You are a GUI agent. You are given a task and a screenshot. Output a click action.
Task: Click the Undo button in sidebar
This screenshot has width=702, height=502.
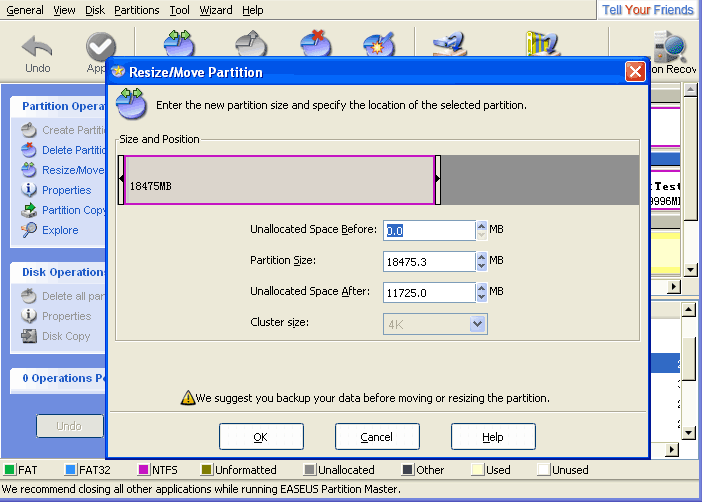coord(69,425)
